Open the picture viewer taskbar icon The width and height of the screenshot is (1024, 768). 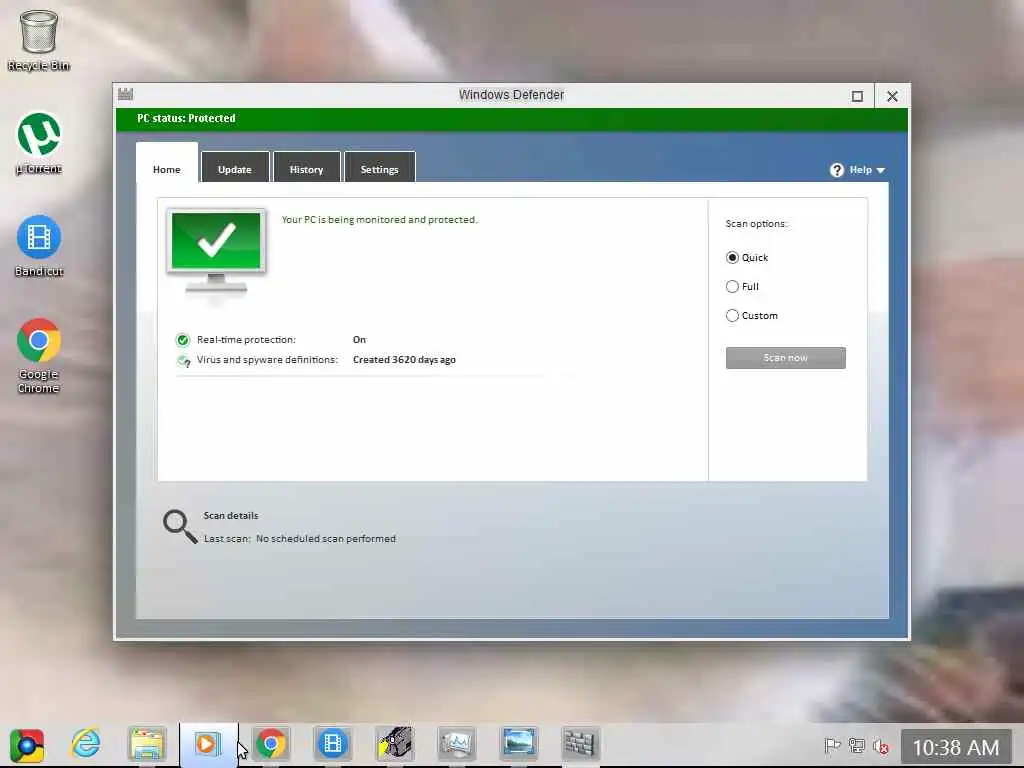(519, 744)
